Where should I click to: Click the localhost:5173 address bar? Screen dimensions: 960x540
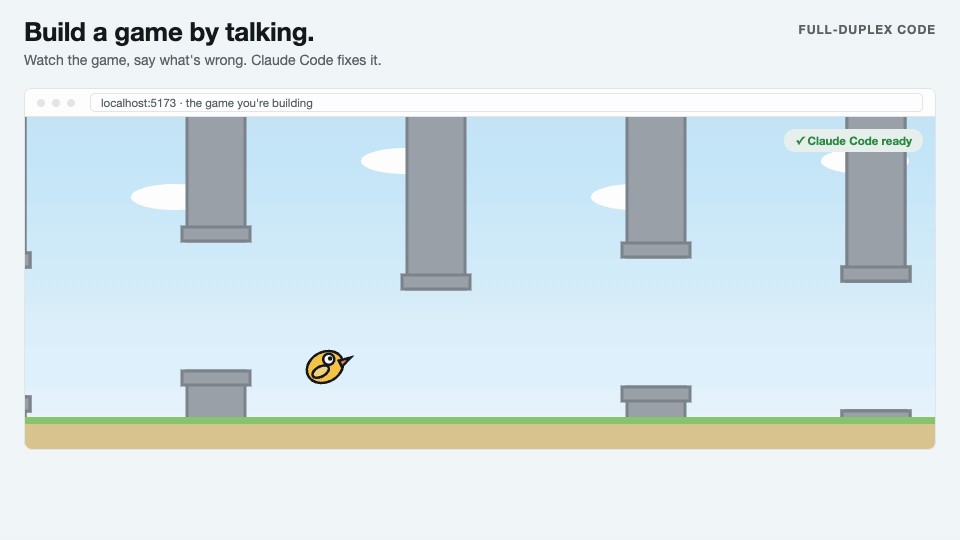pyautogui.click(x=506, y=103)
